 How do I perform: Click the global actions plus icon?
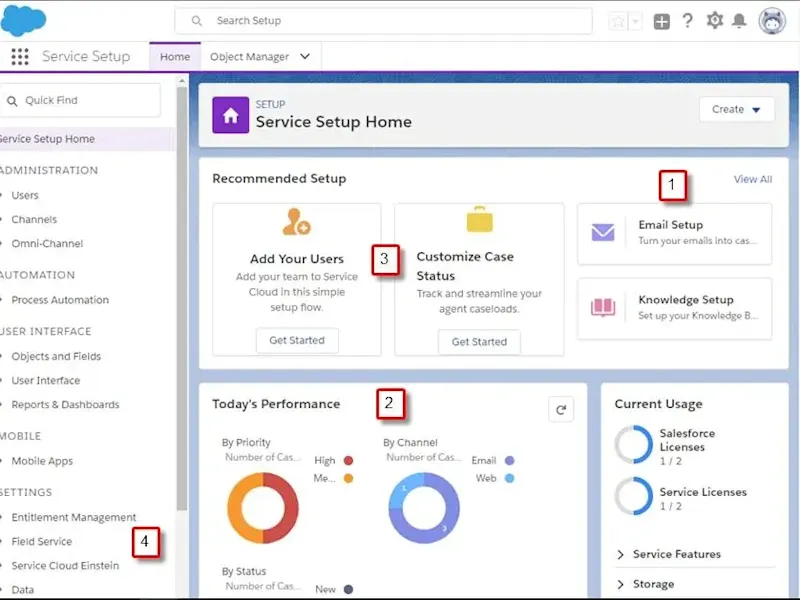[662, 21]
